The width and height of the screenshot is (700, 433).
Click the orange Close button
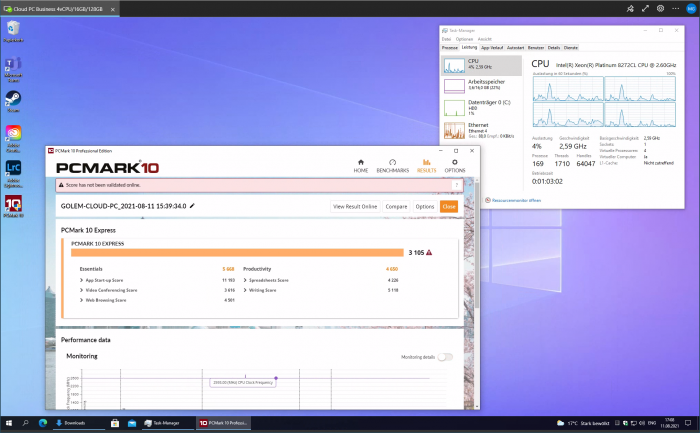point(449,206)
